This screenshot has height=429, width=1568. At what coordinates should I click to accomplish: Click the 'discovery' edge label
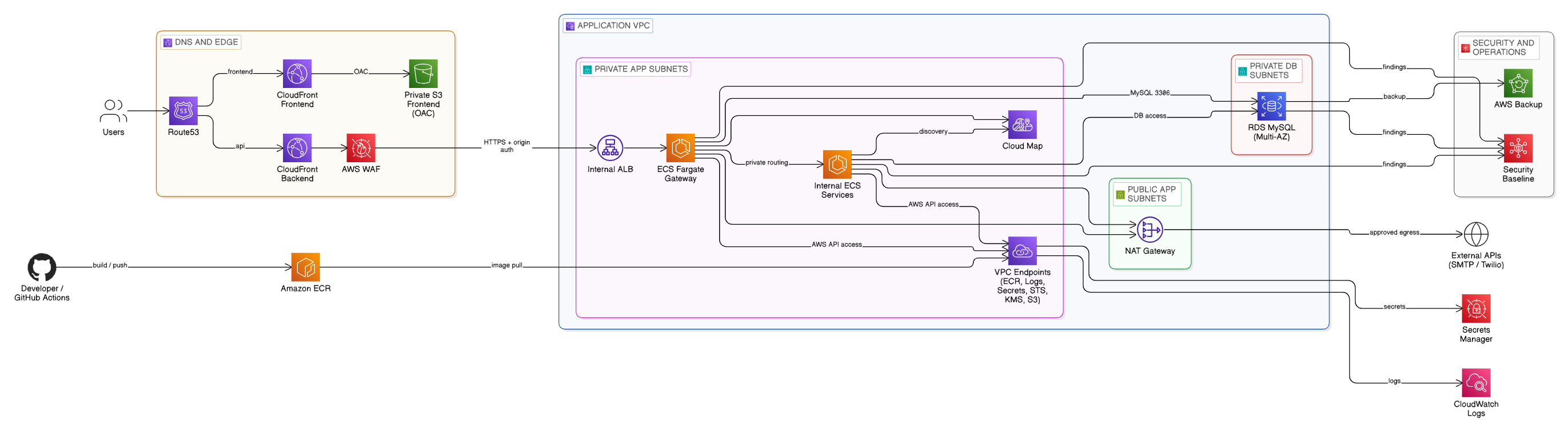(x=933, y=131)
